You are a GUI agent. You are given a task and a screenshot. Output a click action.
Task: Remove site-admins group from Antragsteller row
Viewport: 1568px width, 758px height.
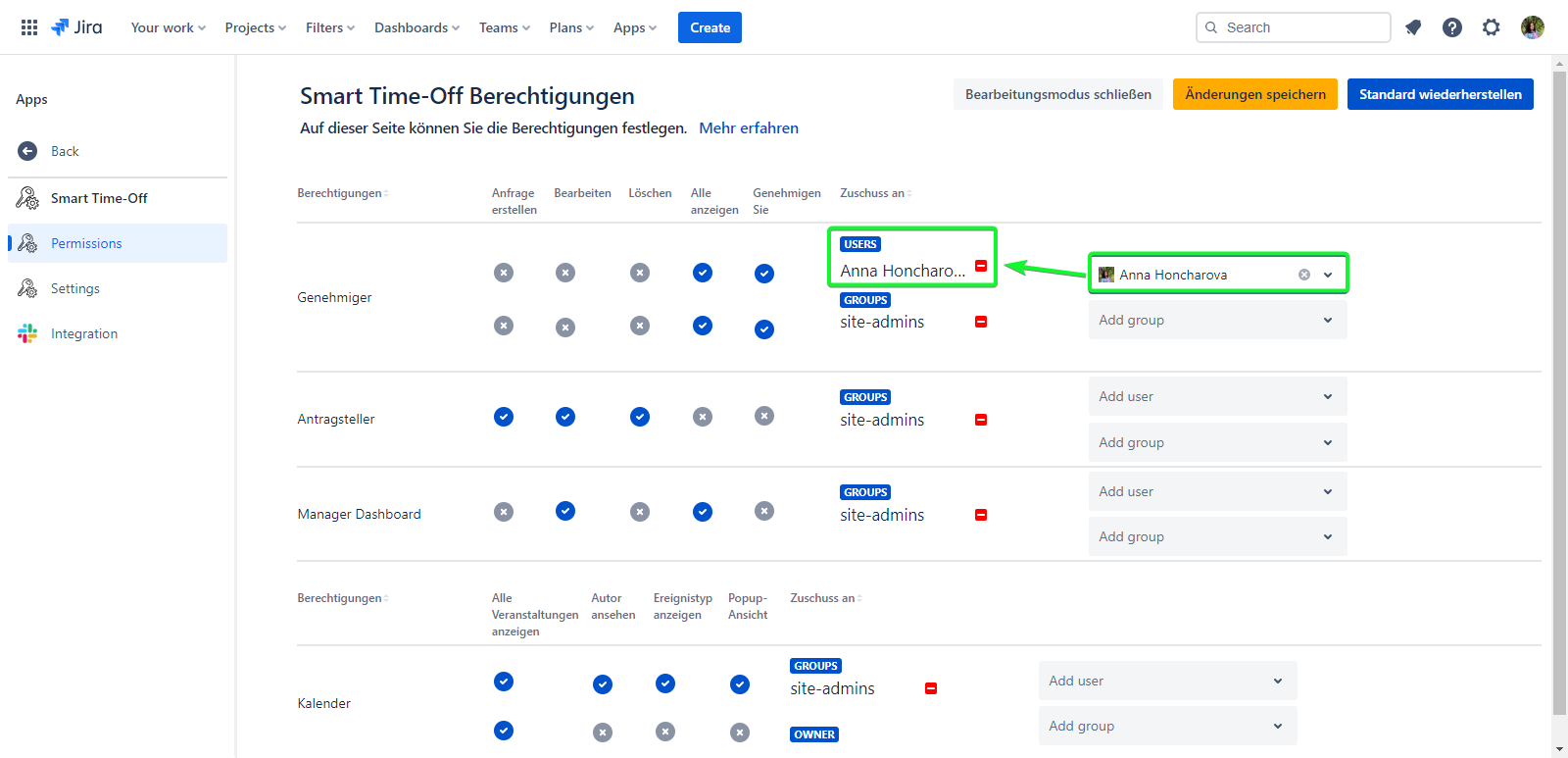(981, 420)
